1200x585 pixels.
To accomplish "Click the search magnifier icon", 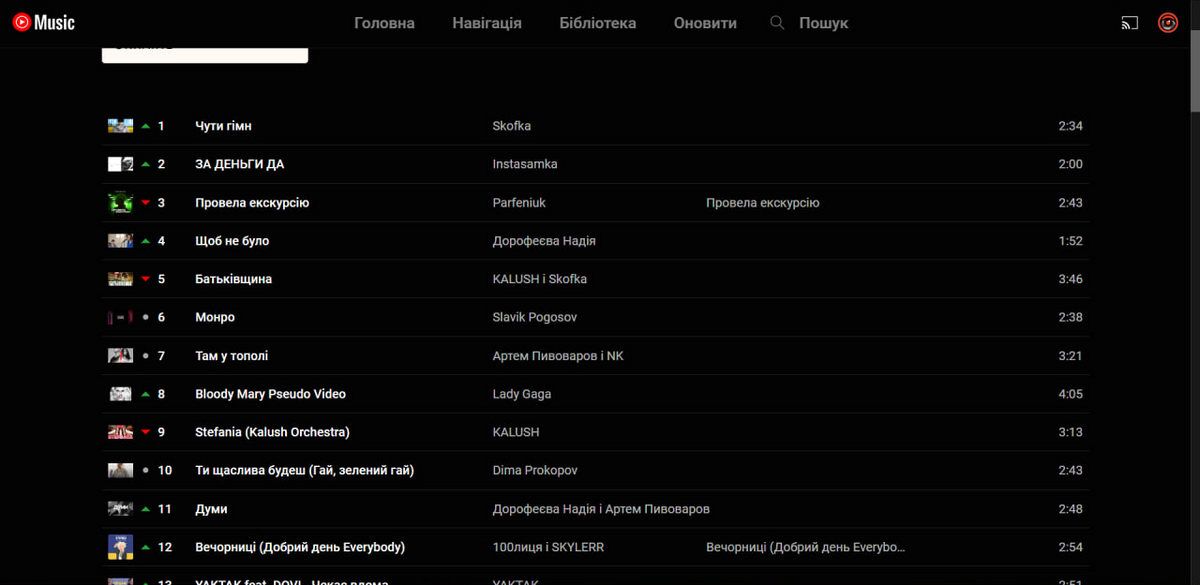I will point(777,23).
